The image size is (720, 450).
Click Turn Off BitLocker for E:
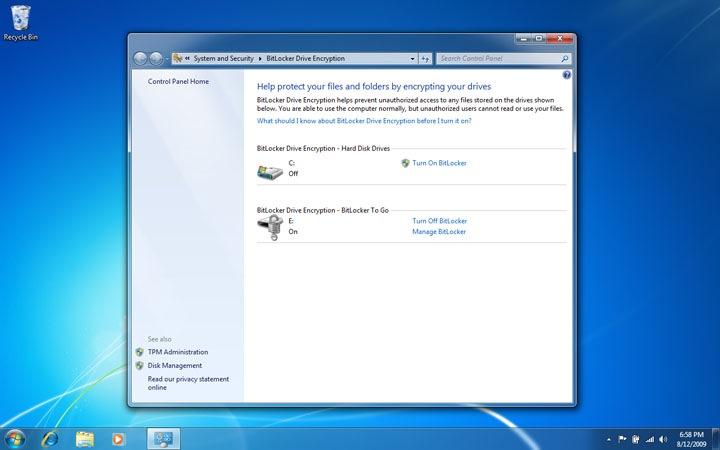[439, 221]
